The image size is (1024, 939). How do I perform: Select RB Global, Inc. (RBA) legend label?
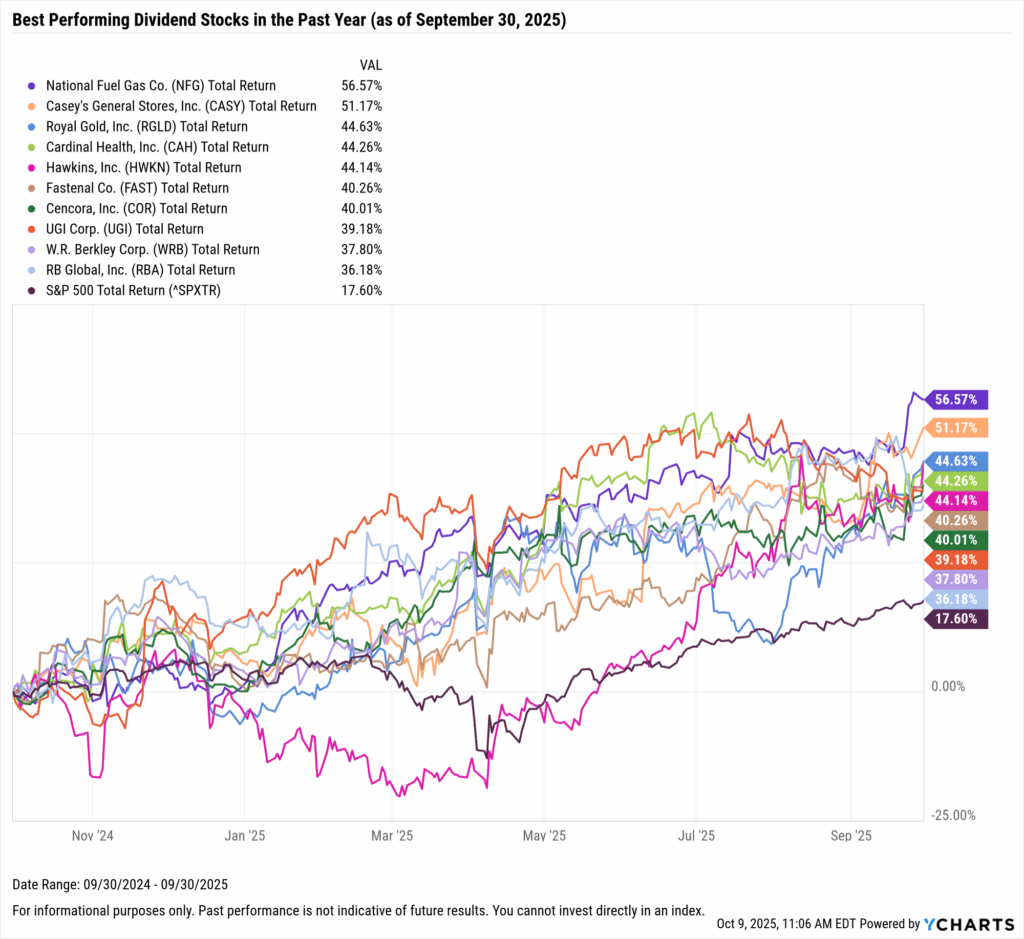point(140,270)
